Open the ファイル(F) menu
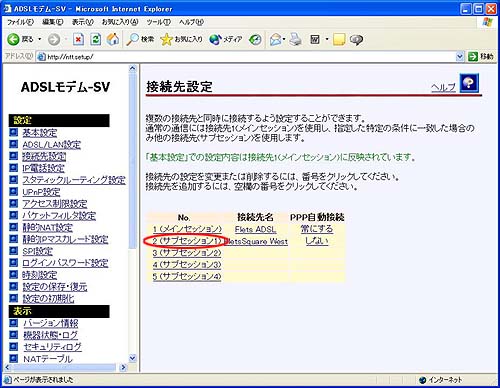The height and width of the screenshot is (388, 500). pos(21,22)
